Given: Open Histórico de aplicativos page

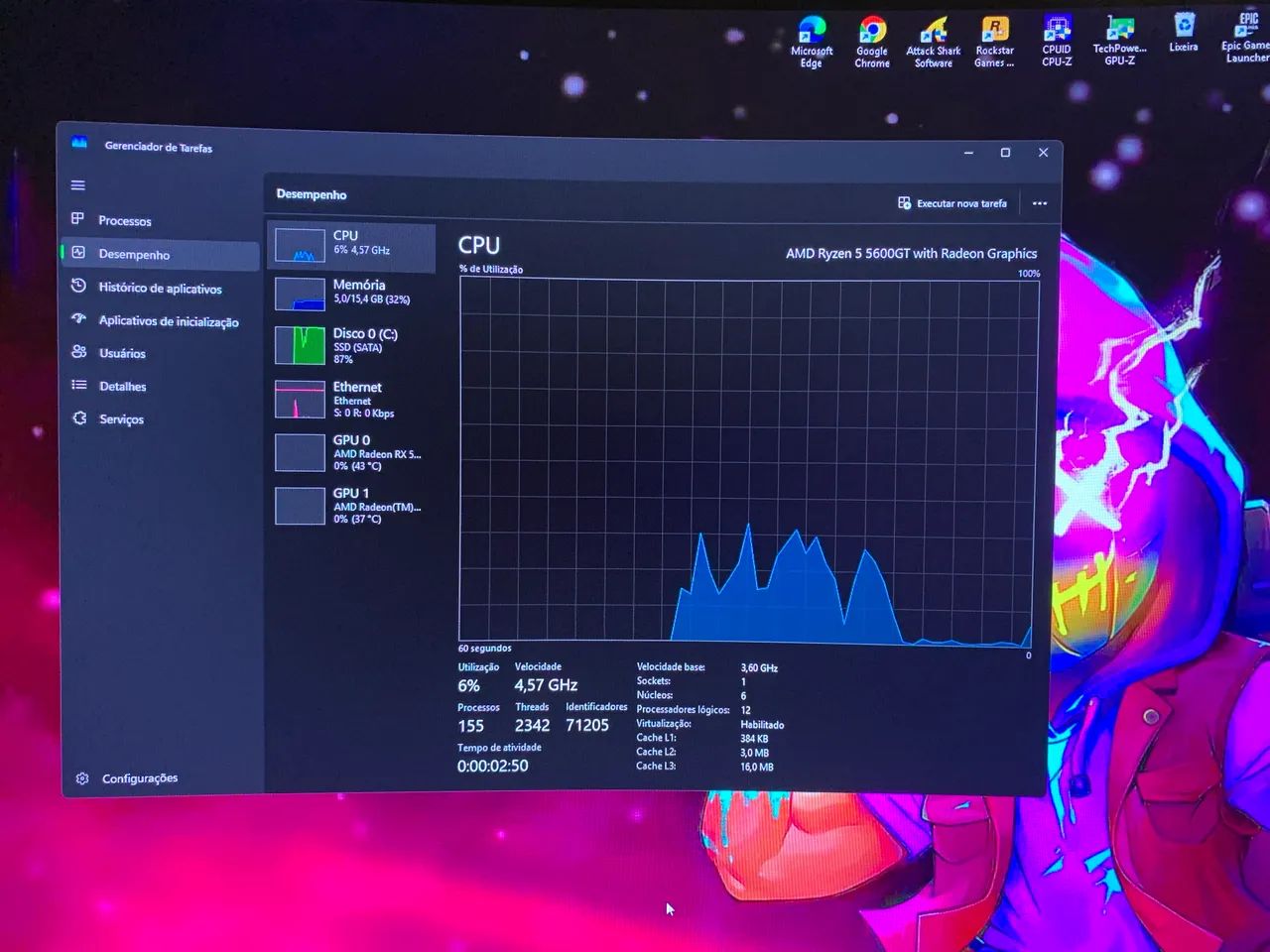Looking at the screenshot, I should pyautogui.click(x=160, y=289).
